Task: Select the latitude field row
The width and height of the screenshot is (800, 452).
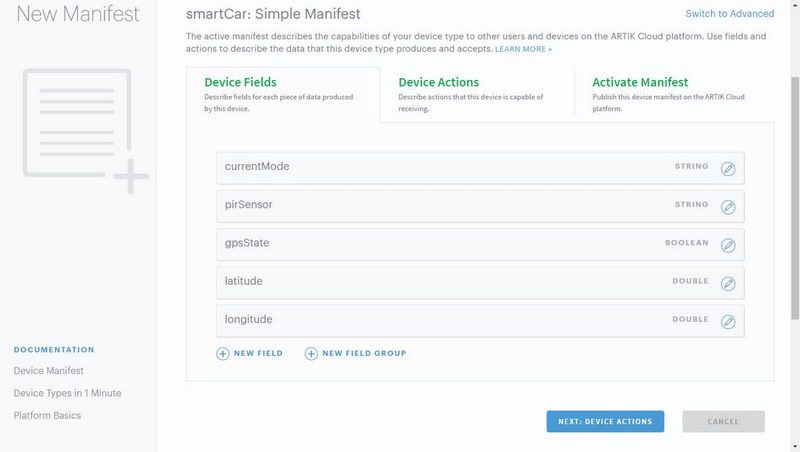Action: pyautogui.click(x=480, y=283)
